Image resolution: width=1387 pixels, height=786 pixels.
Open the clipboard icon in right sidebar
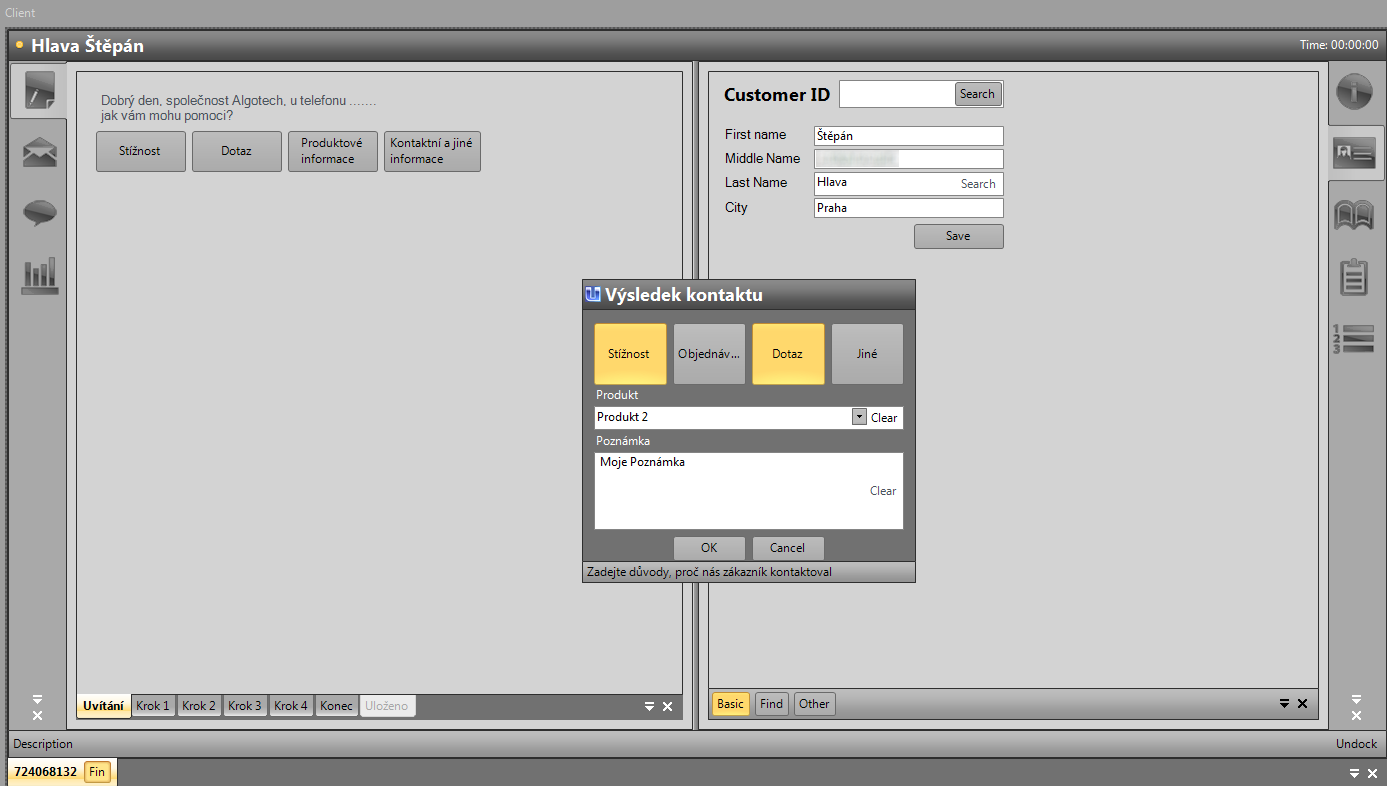(1355, 276)
